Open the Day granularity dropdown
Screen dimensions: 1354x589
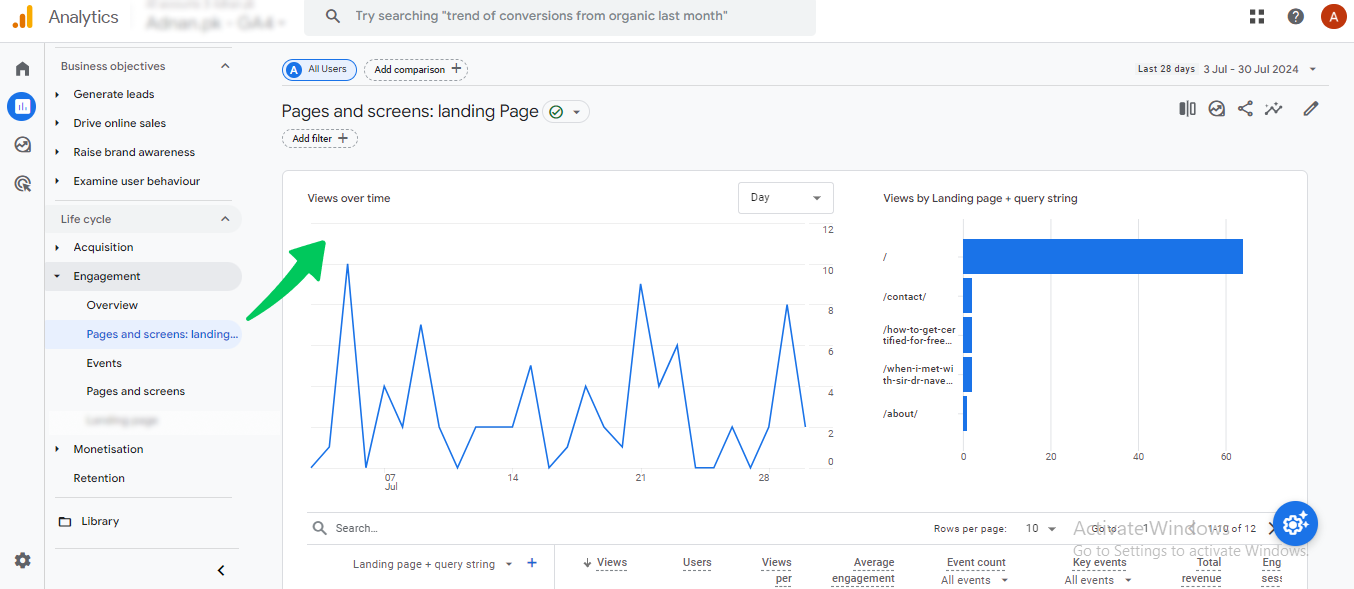785,198
